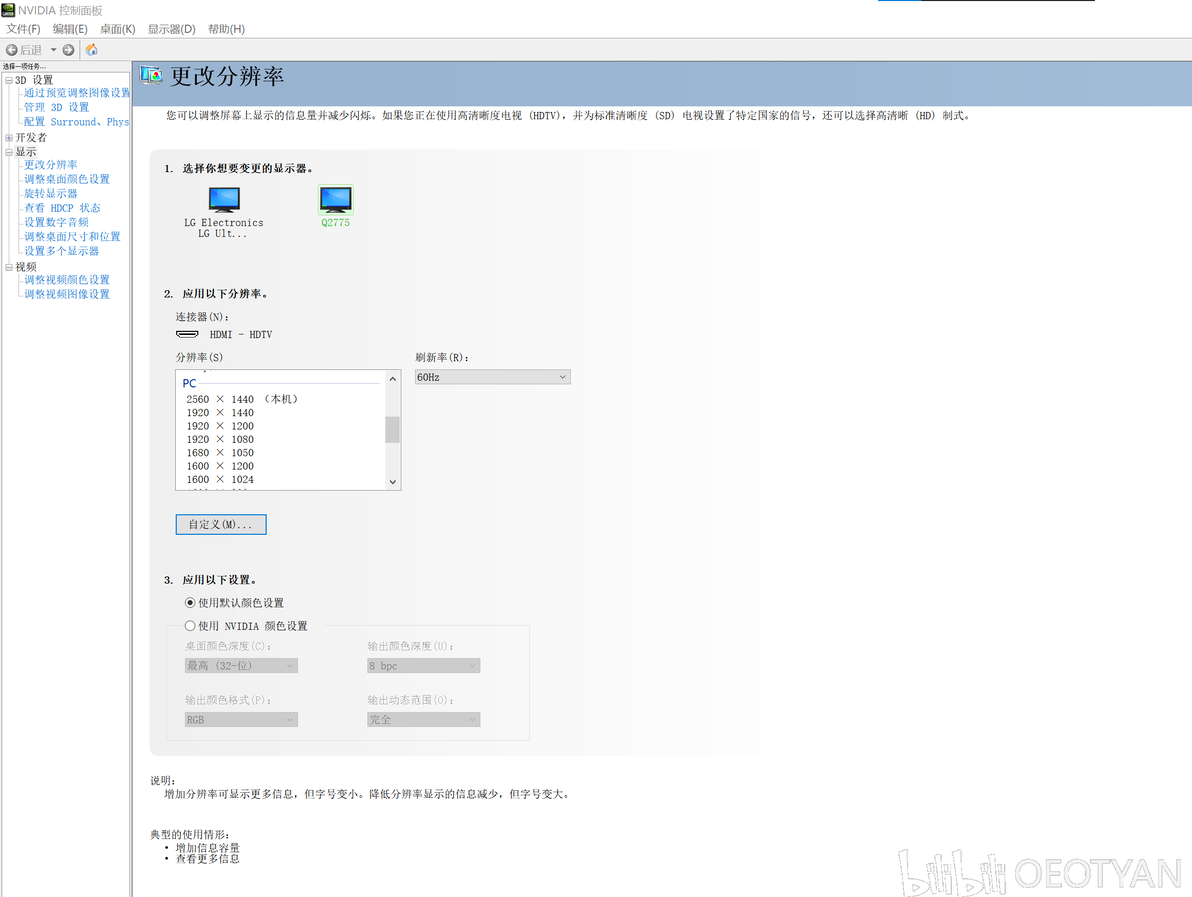Select resolution 1920 × 1200
The height and width of the screenshot is (897, 1192).
tap(220, 426)
